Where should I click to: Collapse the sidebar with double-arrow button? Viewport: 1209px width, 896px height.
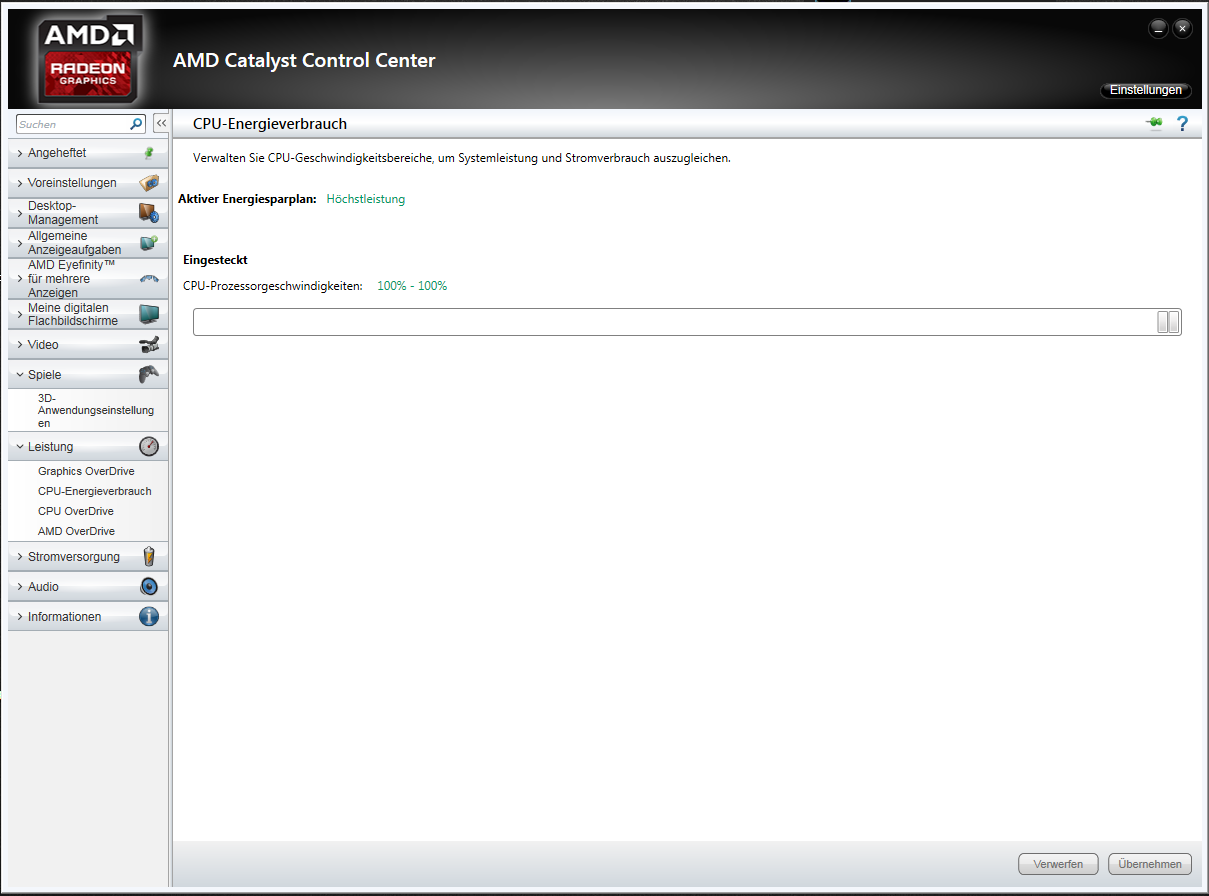(160, 124)
